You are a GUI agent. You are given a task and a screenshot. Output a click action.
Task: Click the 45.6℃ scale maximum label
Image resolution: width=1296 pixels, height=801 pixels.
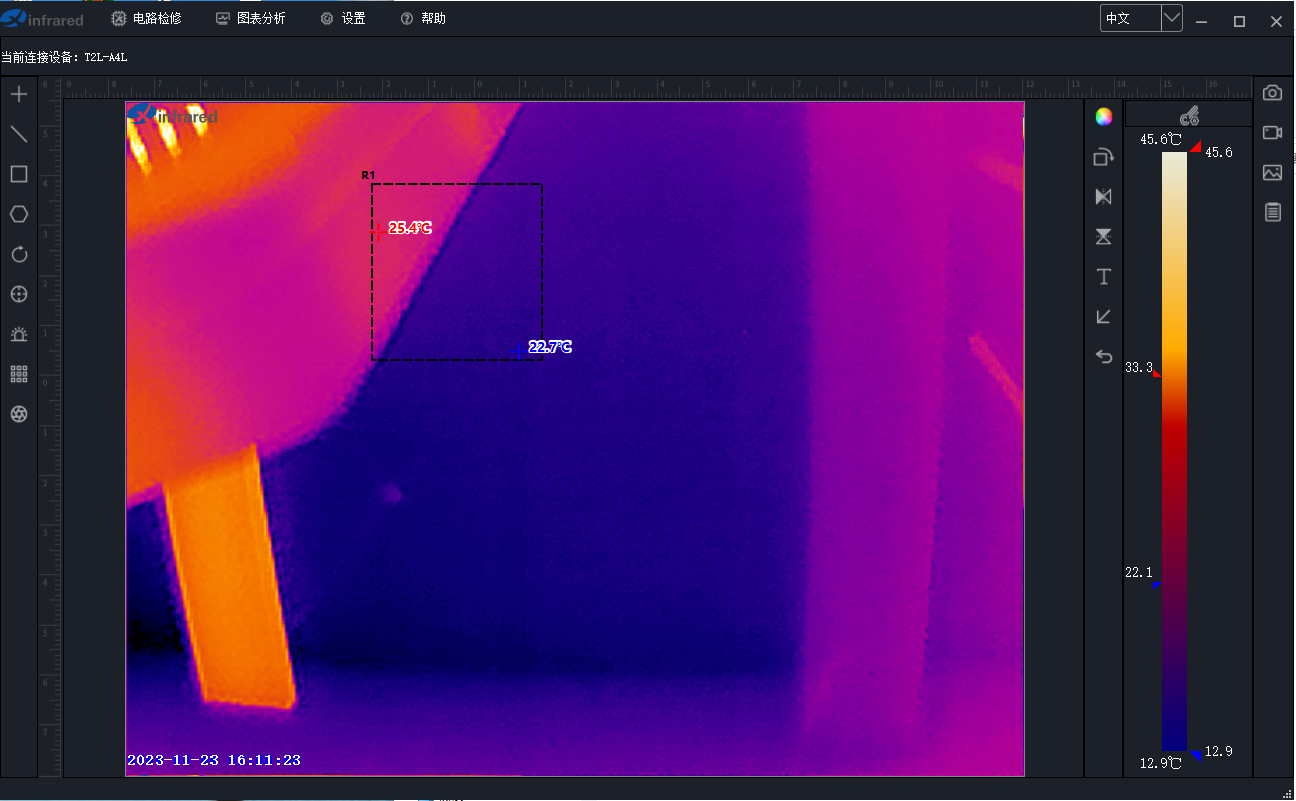tap(1161, 140)
